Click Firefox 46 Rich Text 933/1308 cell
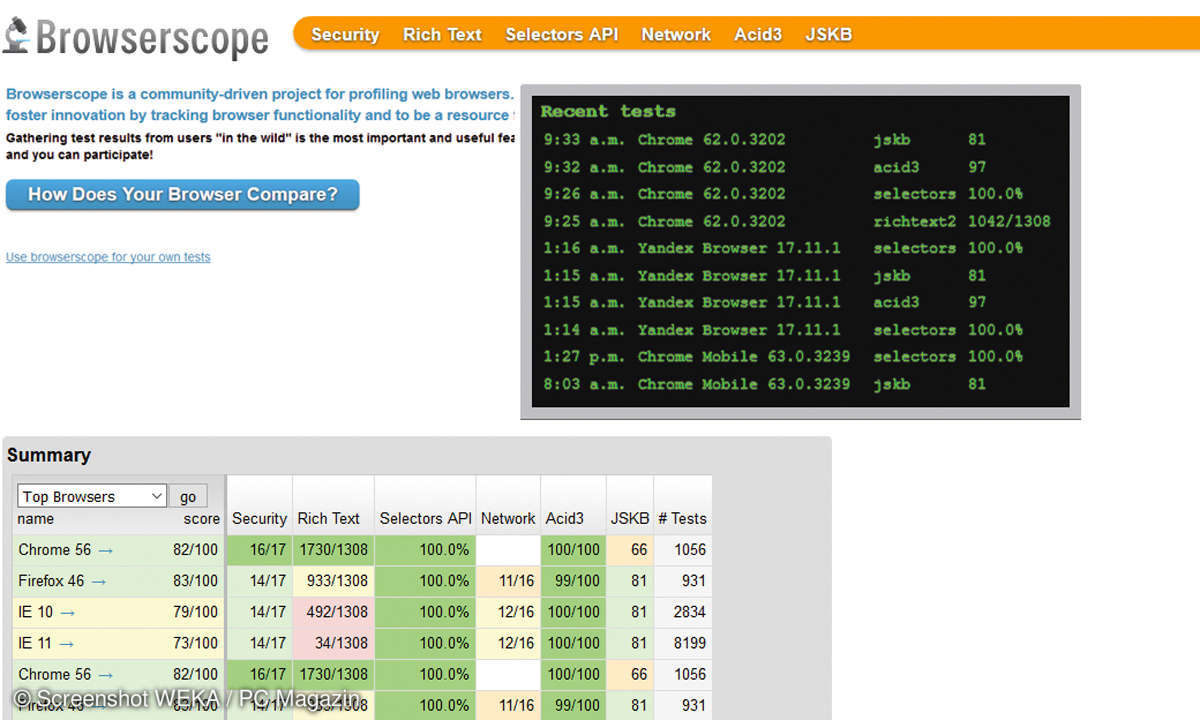The height and width of the screenshot is (720, 1200). 334,580
